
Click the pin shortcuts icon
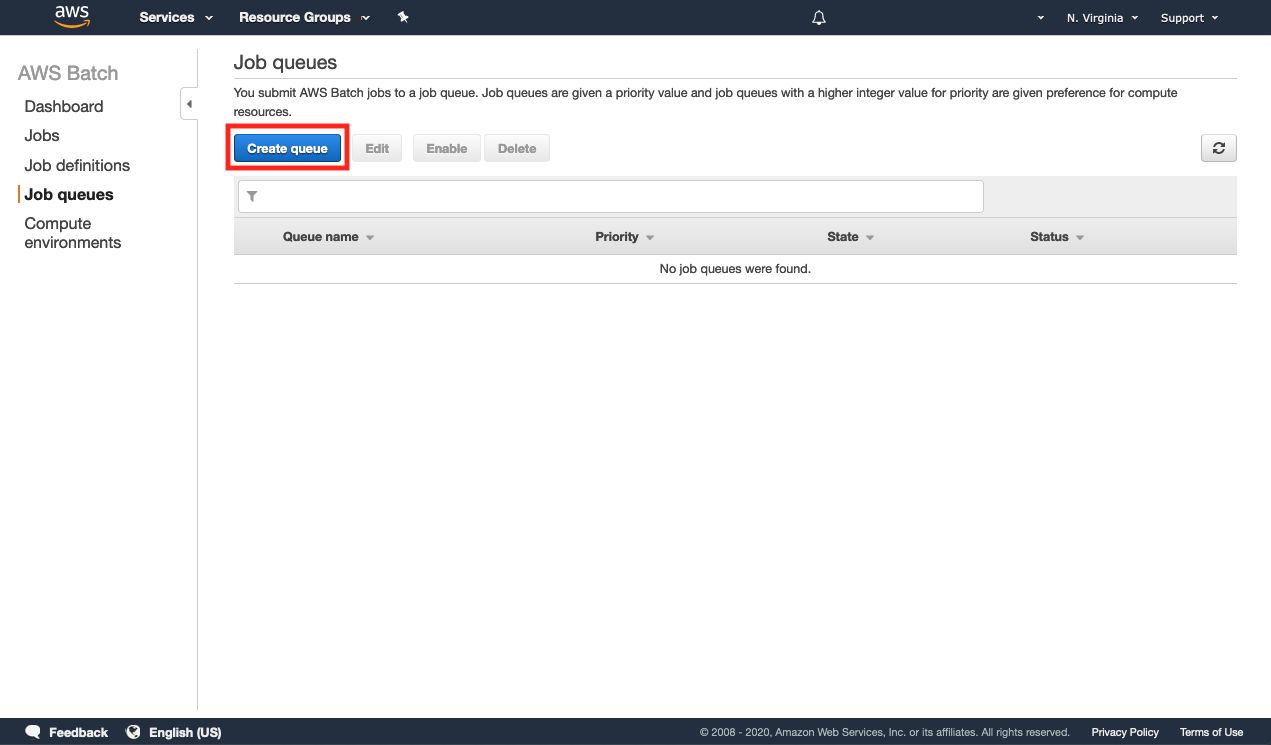tap(403, 18)
